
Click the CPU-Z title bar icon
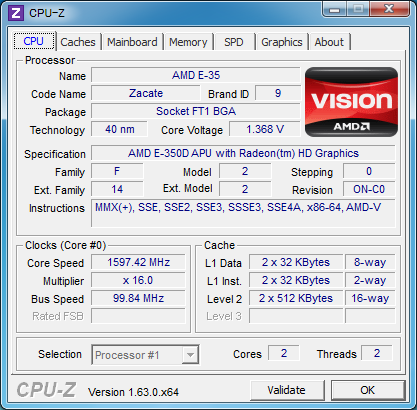[x=16, y=13]
